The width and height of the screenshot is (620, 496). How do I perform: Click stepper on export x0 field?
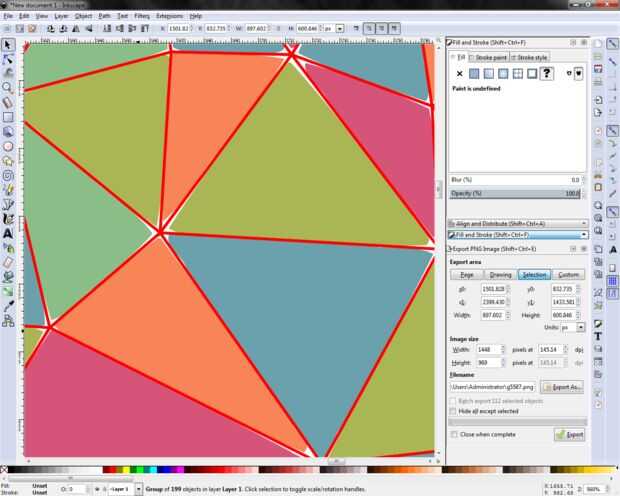(x=508, y=289)
